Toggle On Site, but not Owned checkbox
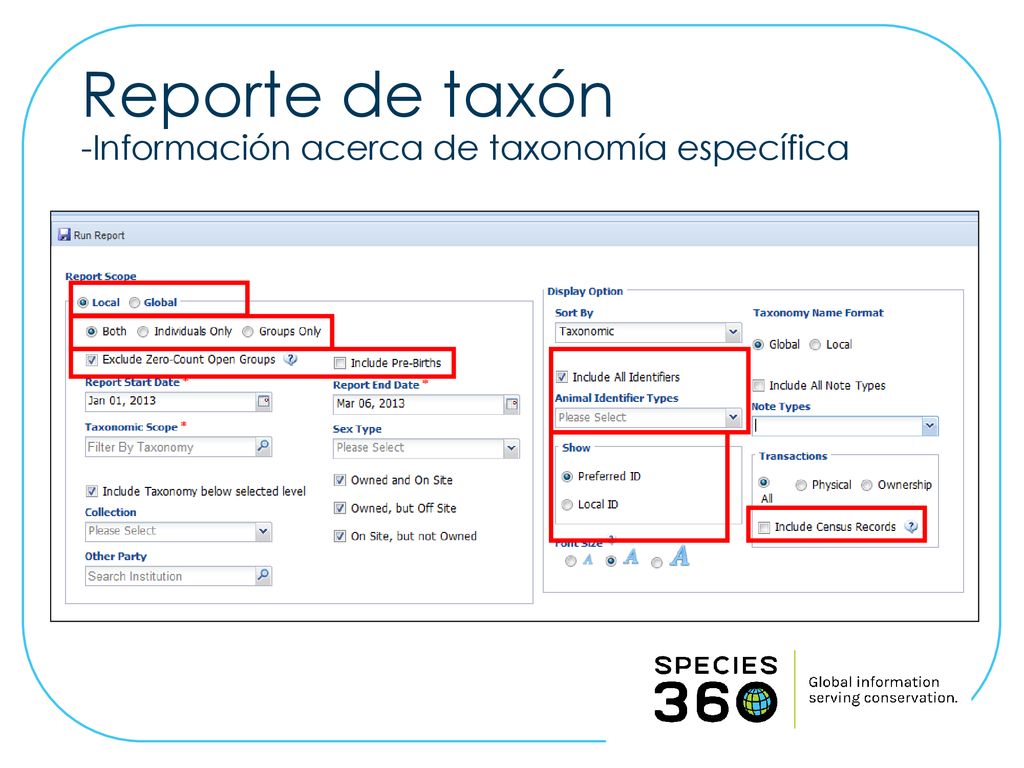 click(340, 536)
